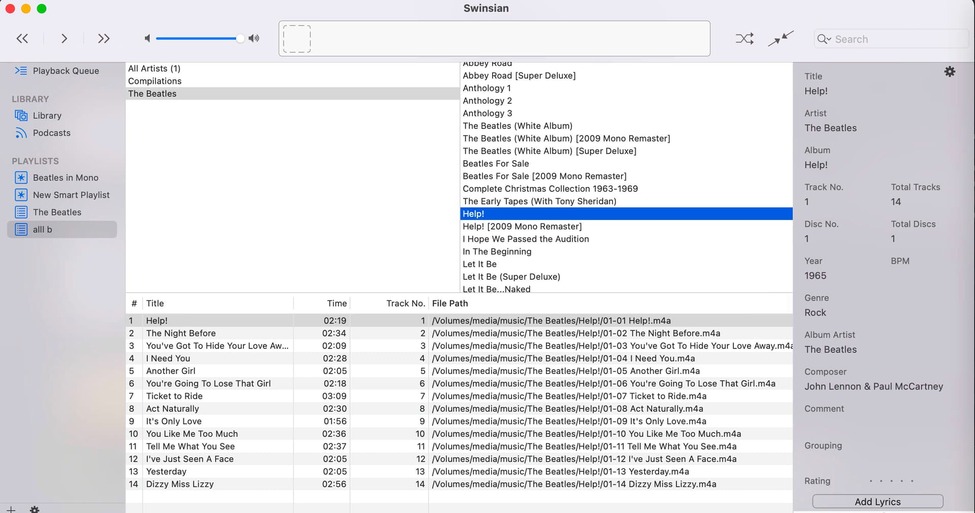Open track info gear menu

pos(950,72)
